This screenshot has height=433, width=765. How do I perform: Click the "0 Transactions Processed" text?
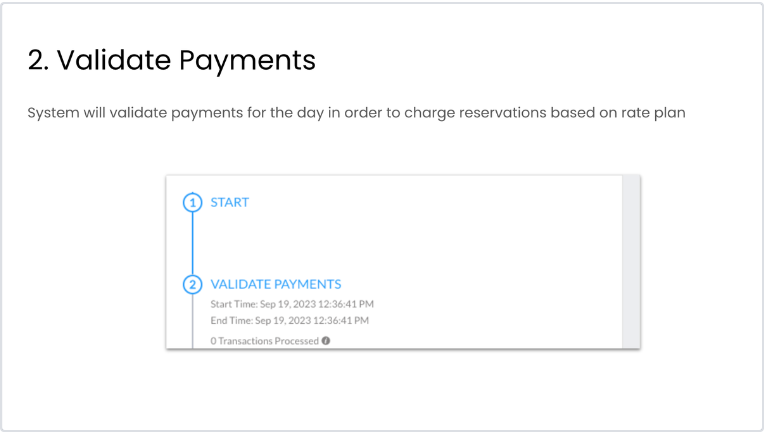pos(264,341)
